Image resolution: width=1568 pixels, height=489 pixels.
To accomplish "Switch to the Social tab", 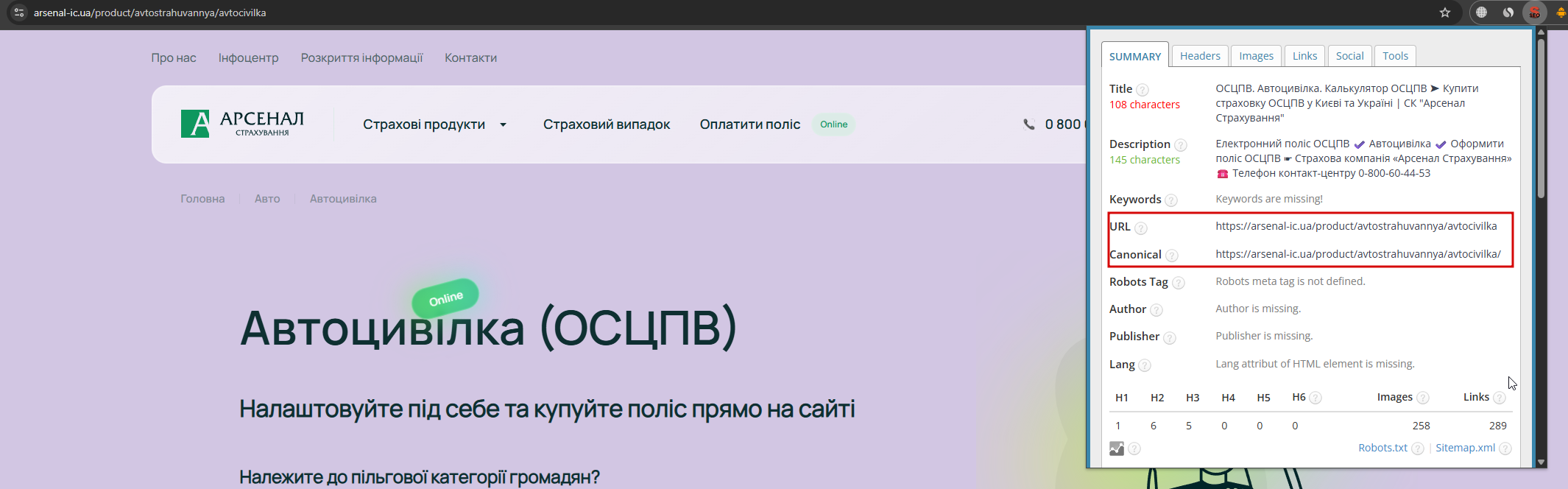I will tap(1349, 56).
